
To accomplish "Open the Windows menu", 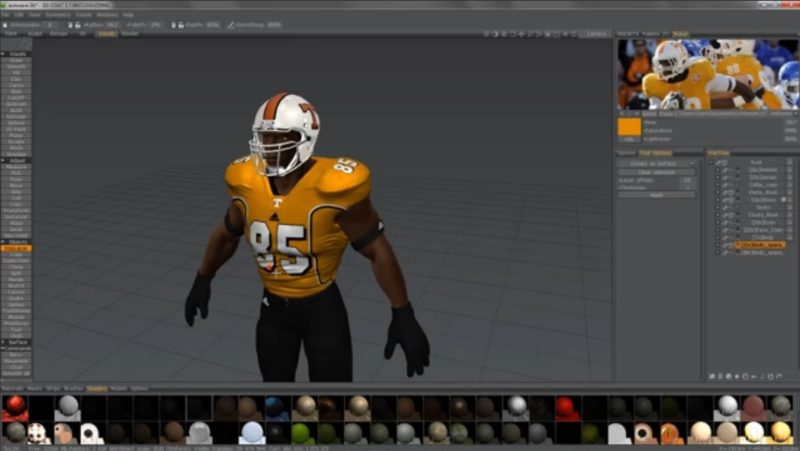I will pos(107,15).
